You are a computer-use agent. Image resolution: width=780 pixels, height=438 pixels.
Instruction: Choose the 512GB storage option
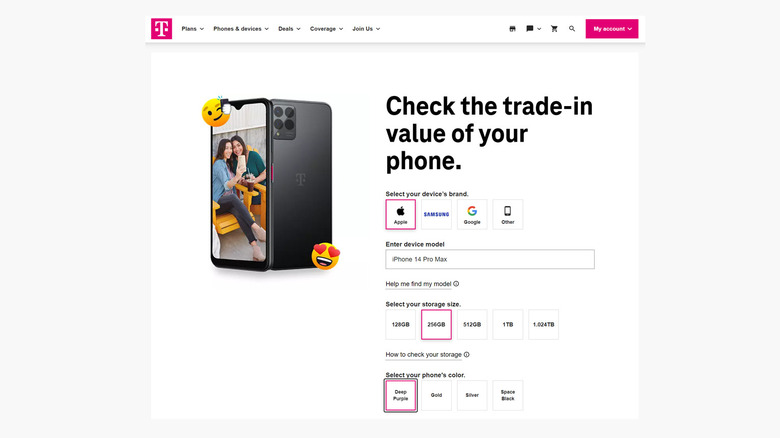pyautogui.click(x=472, y=324)
